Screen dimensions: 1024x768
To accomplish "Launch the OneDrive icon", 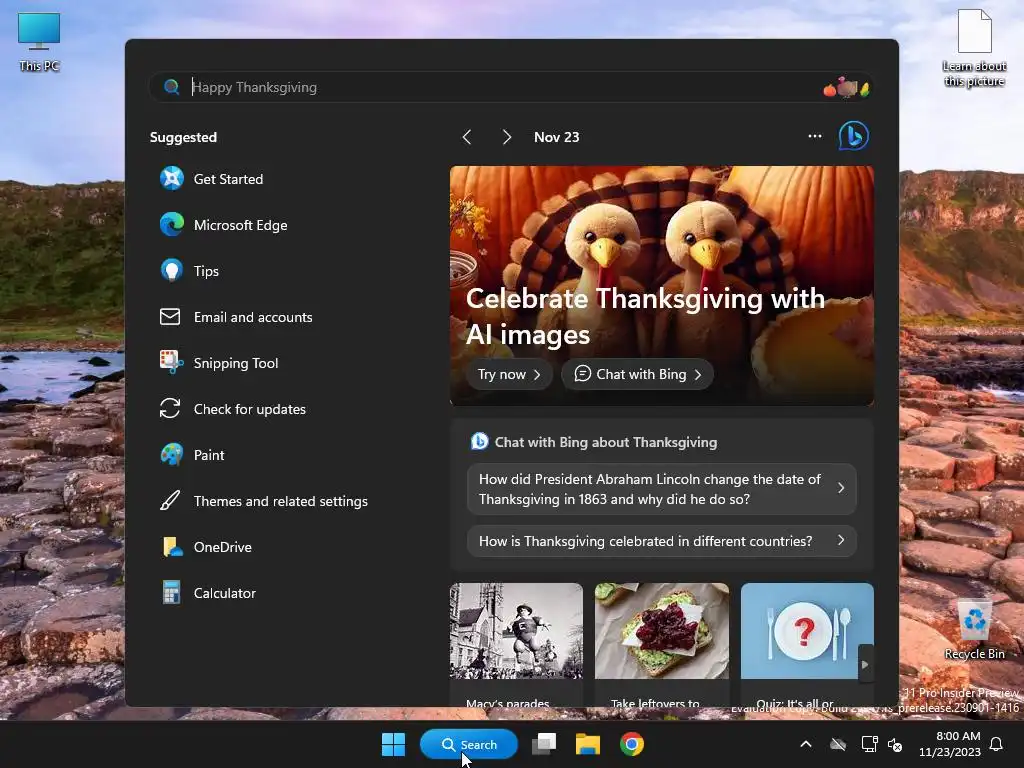I will point(172,547).
